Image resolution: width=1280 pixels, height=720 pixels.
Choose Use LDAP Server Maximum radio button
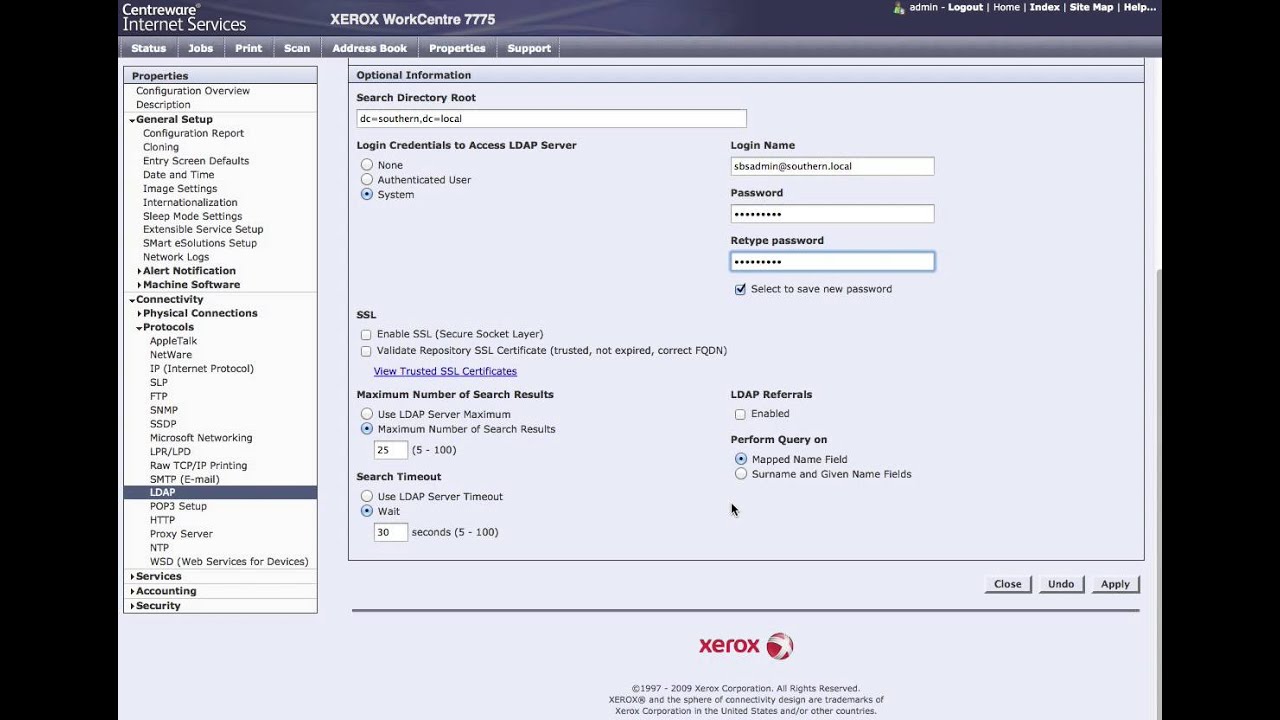(367, 414)
